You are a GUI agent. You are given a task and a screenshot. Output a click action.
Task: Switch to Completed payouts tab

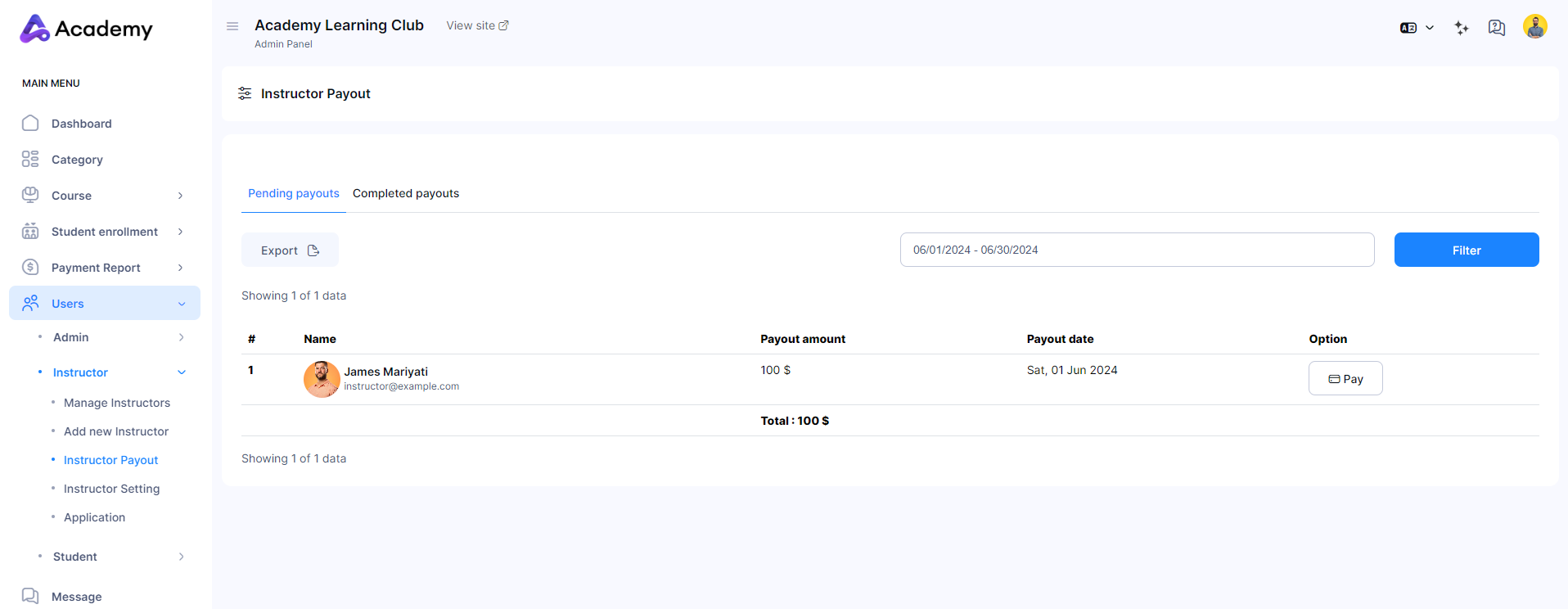[x=406, y=193]
